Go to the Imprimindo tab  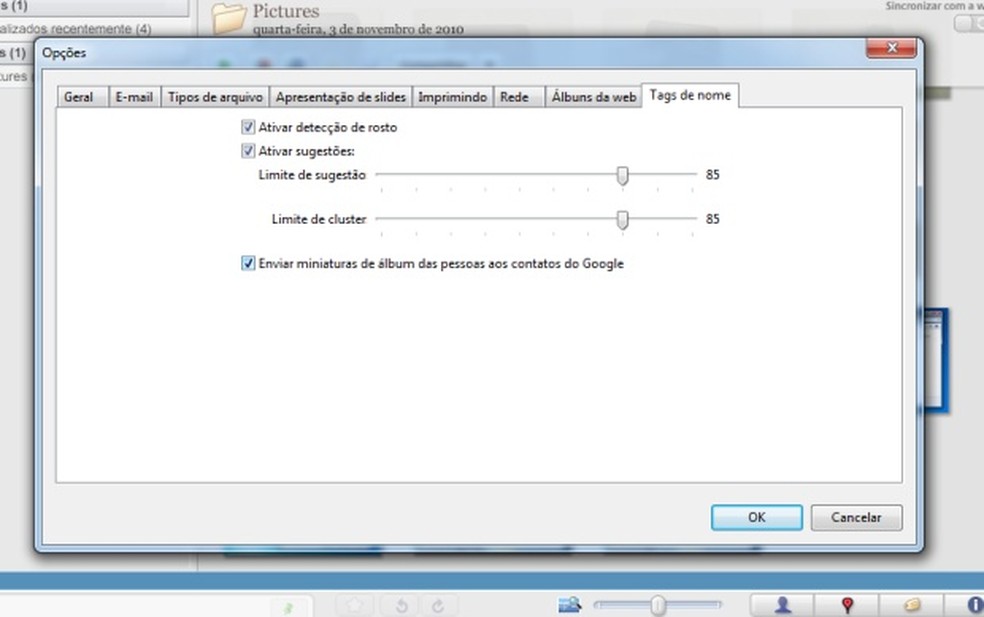click(452, 97)
